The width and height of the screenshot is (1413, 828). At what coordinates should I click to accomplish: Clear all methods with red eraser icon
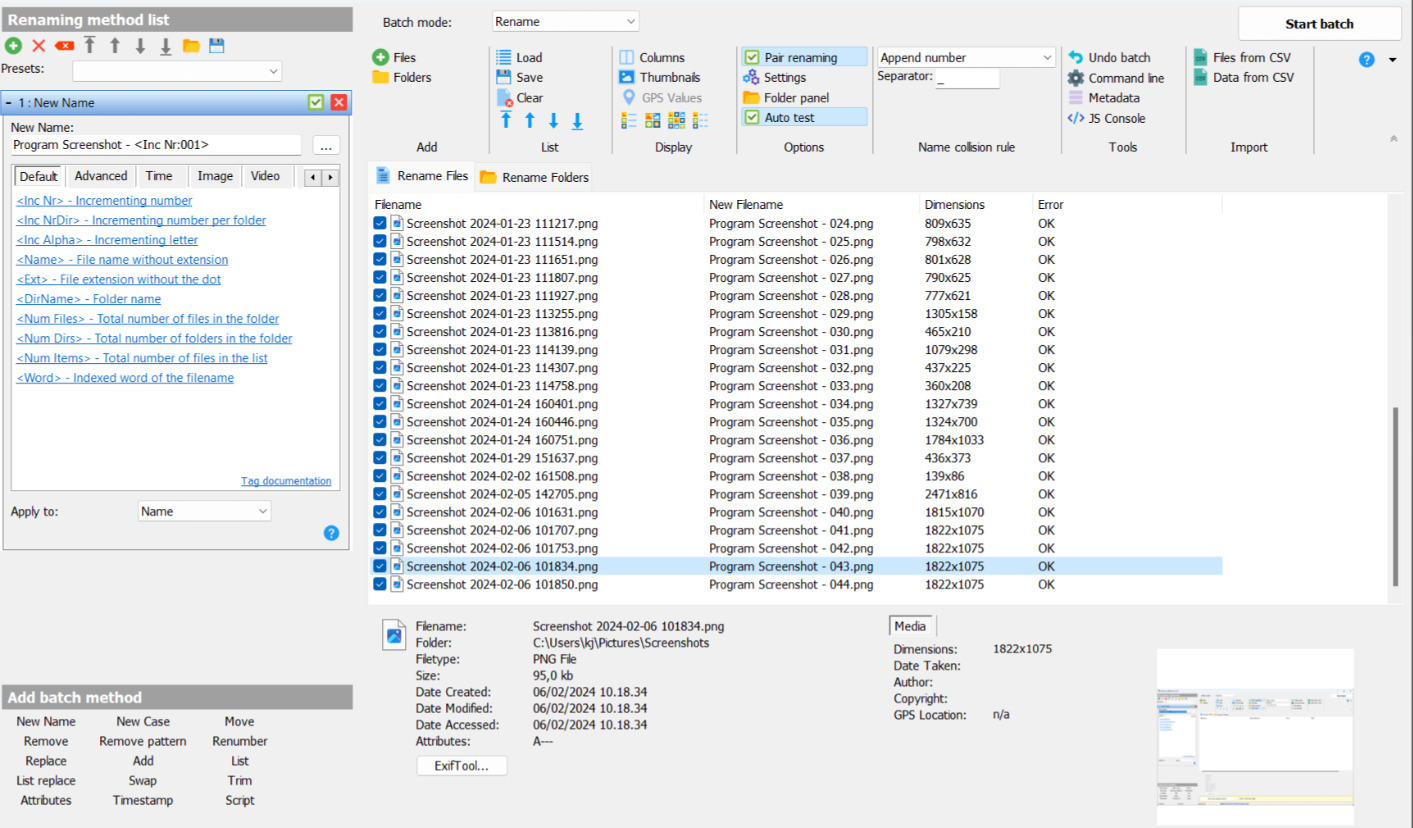point(64,46)
